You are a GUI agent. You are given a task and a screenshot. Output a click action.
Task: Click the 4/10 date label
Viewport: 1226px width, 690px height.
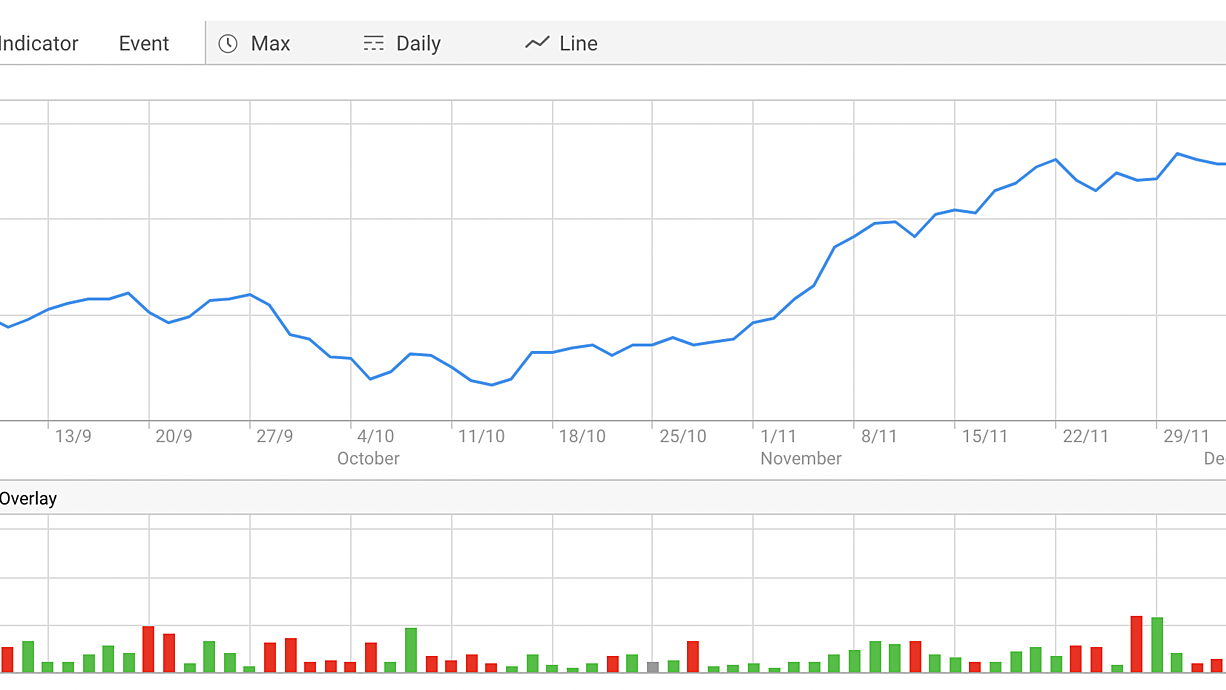point(376,436)
